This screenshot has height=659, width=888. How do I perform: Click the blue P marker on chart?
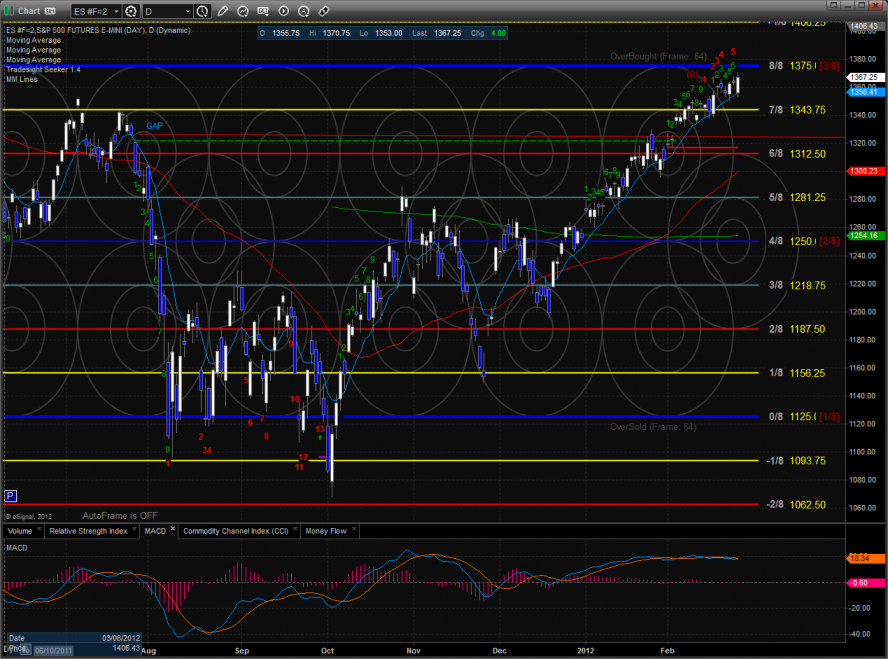pos(10,495)
